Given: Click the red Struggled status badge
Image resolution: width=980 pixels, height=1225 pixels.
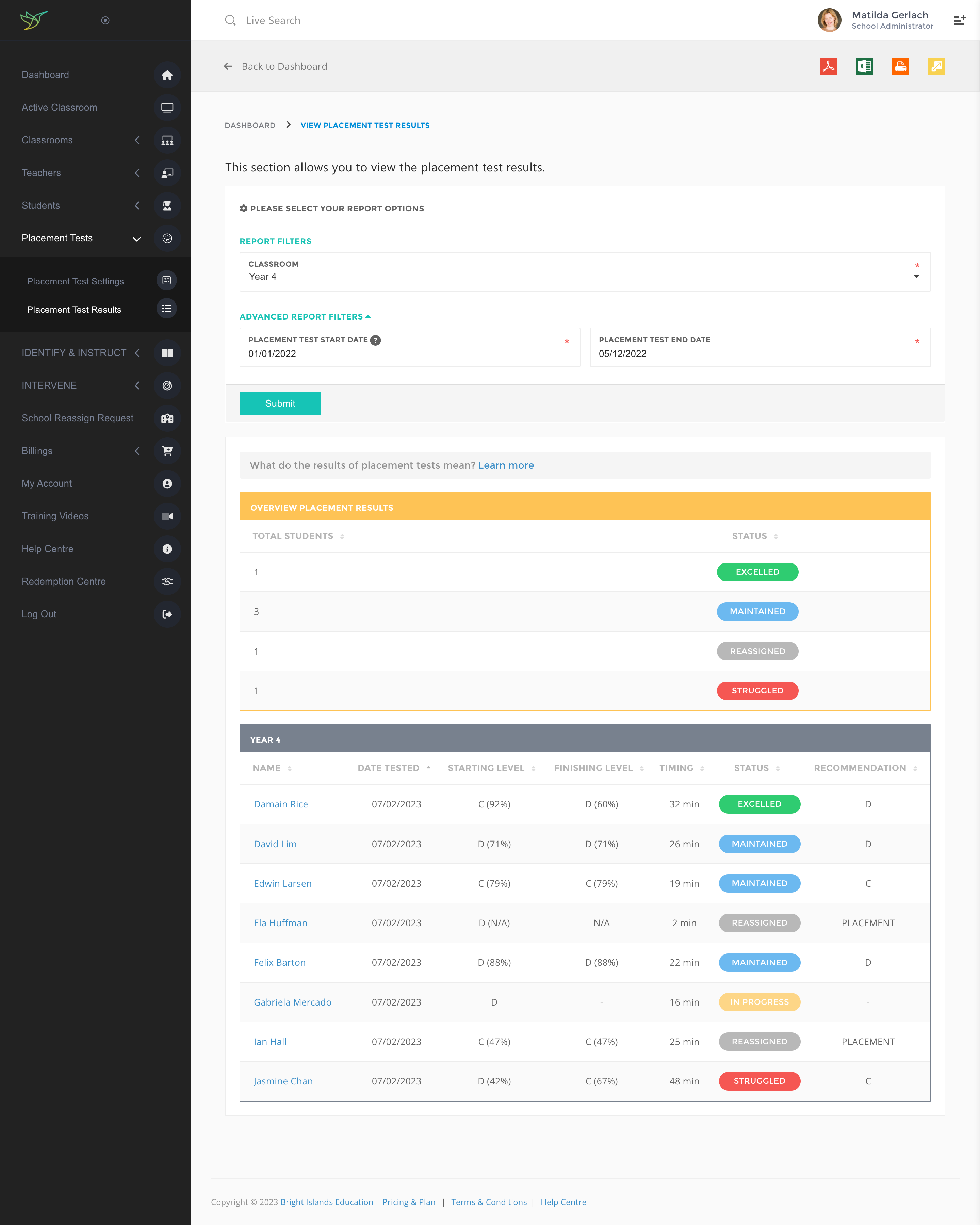Looking at the screenshot, I should [757, 690].
